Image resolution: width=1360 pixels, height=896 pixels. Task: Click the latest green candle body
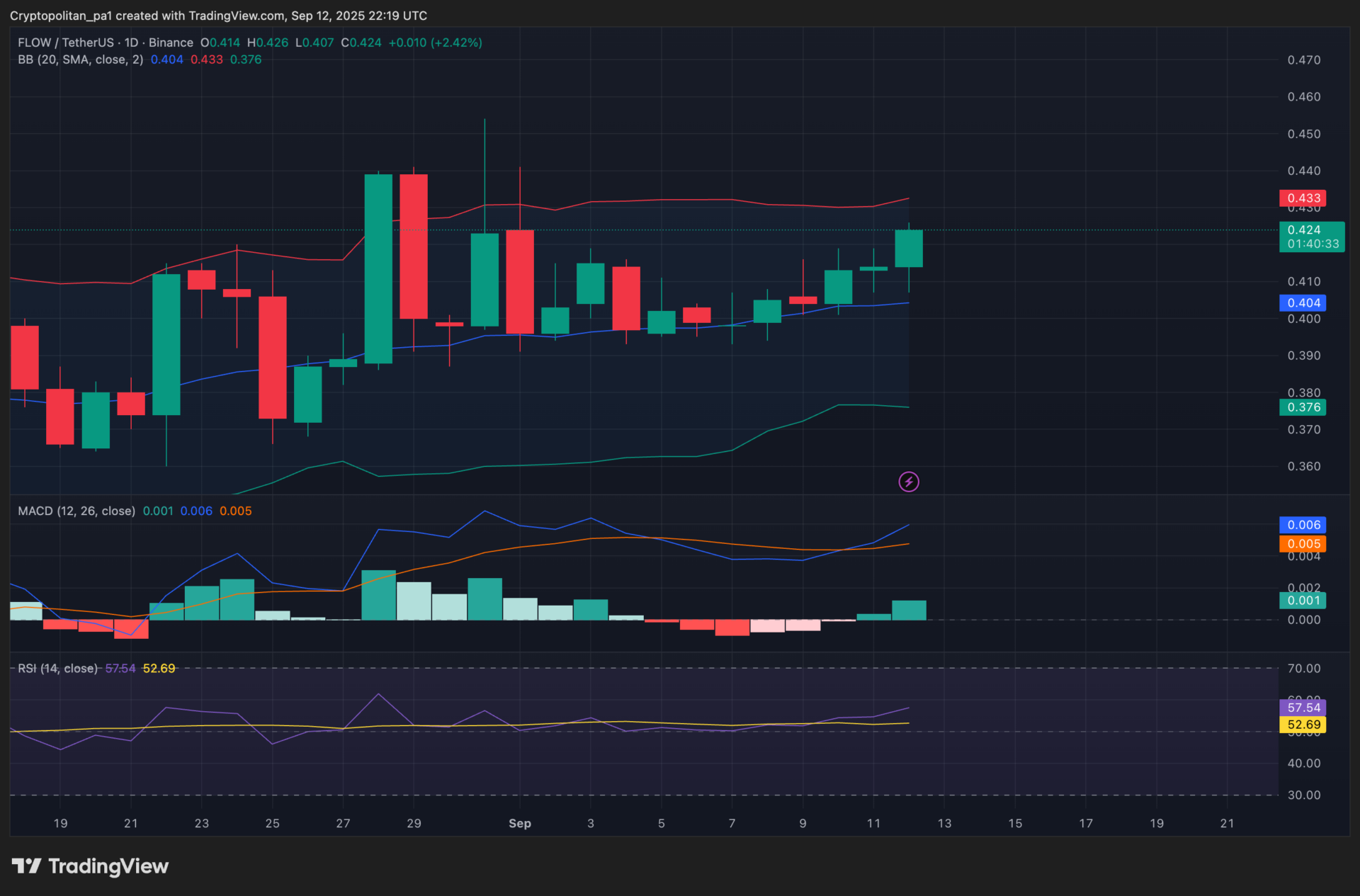point(909,249)
